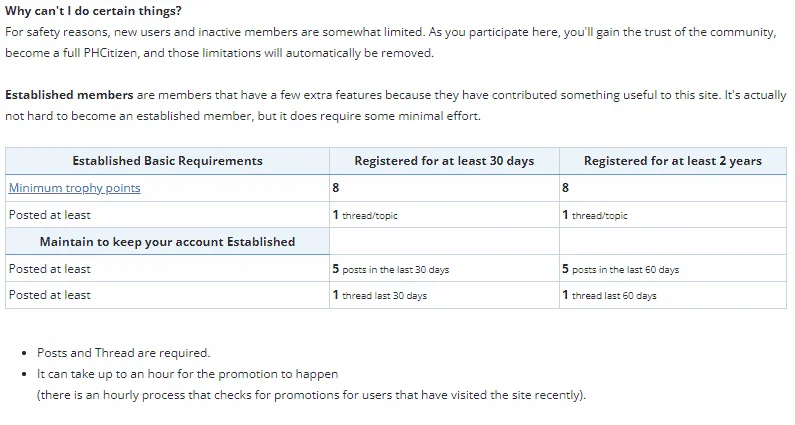Open the Minimum trophy points link

point(75,188)
